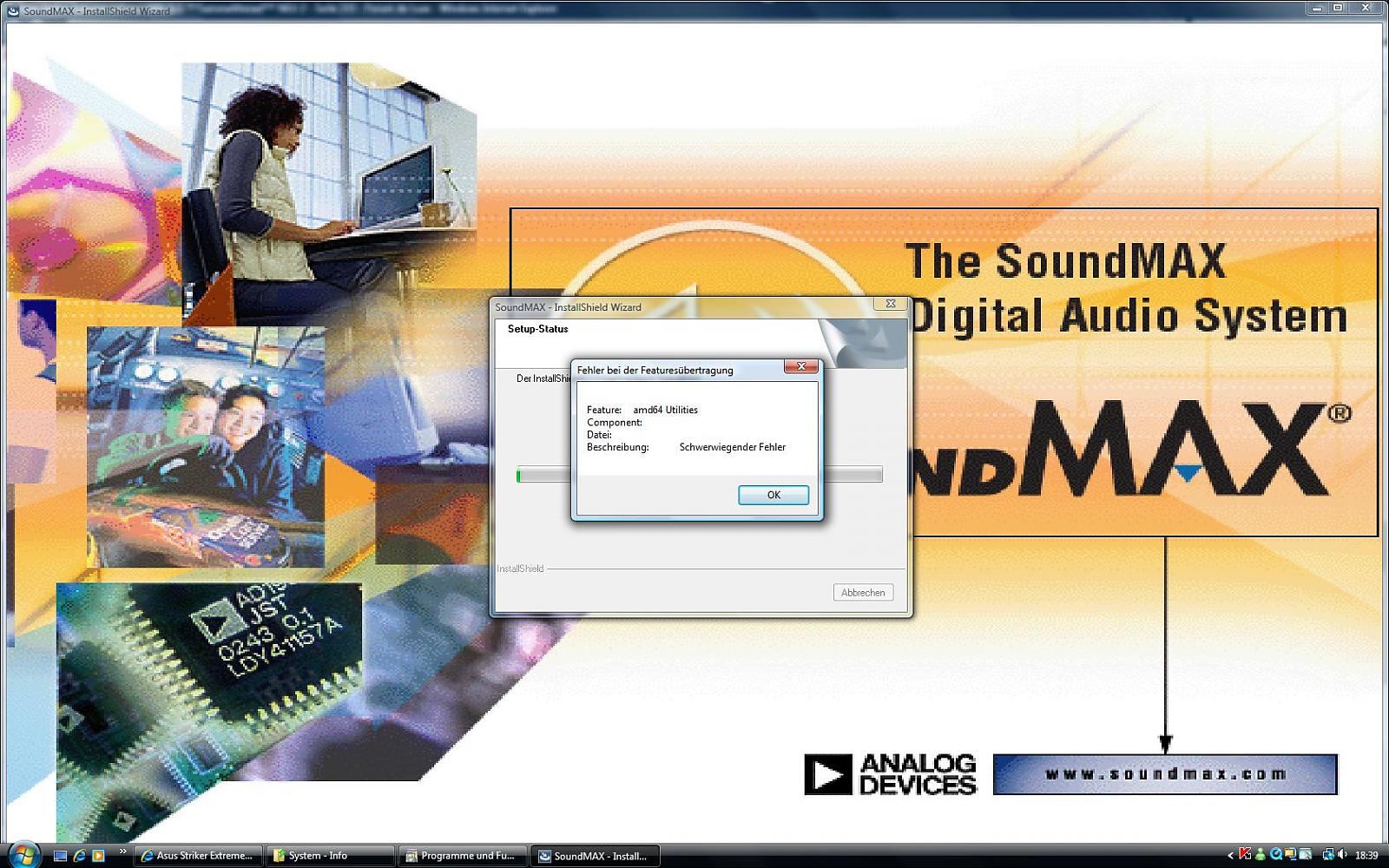The height and width of the screenshot is (868, 1389).
Task: Open the QuickTime tray icon
Action: pyautogui.click(x=1275, y=855)
